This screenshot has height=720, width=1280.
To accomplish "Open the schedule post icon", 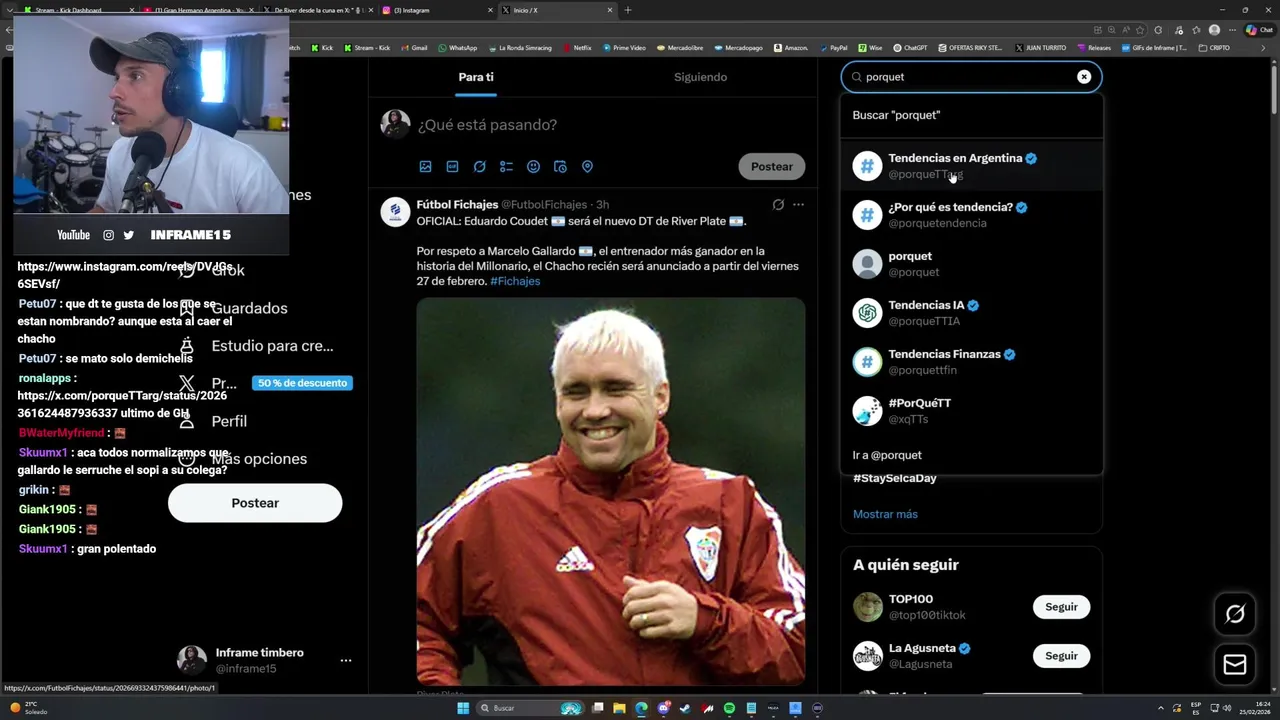I will pyautogui.click(x=560, y=167).
